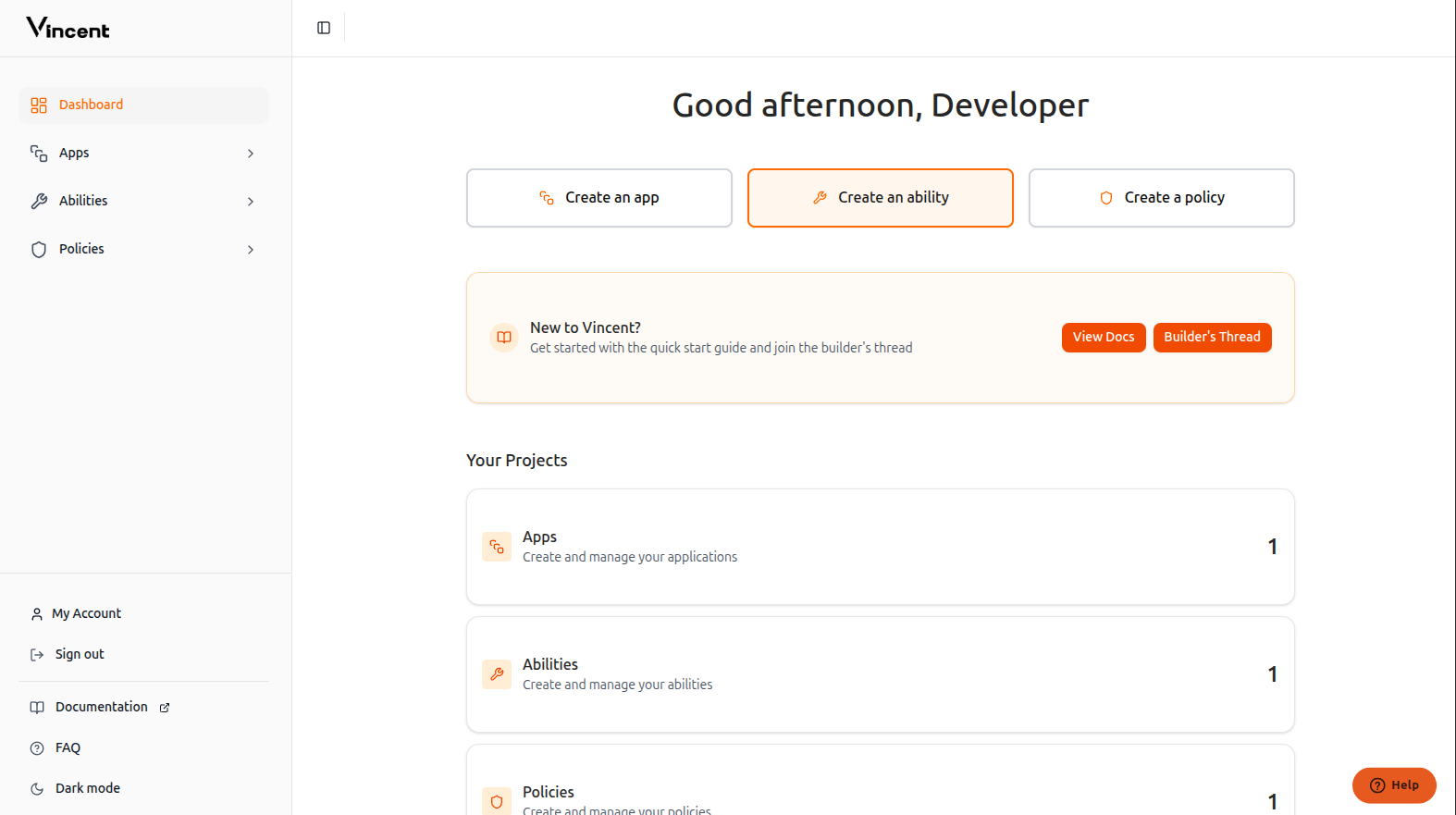Open the Abilities project card
Viewport: 1456px width, 815px height.
pos(881,674)
